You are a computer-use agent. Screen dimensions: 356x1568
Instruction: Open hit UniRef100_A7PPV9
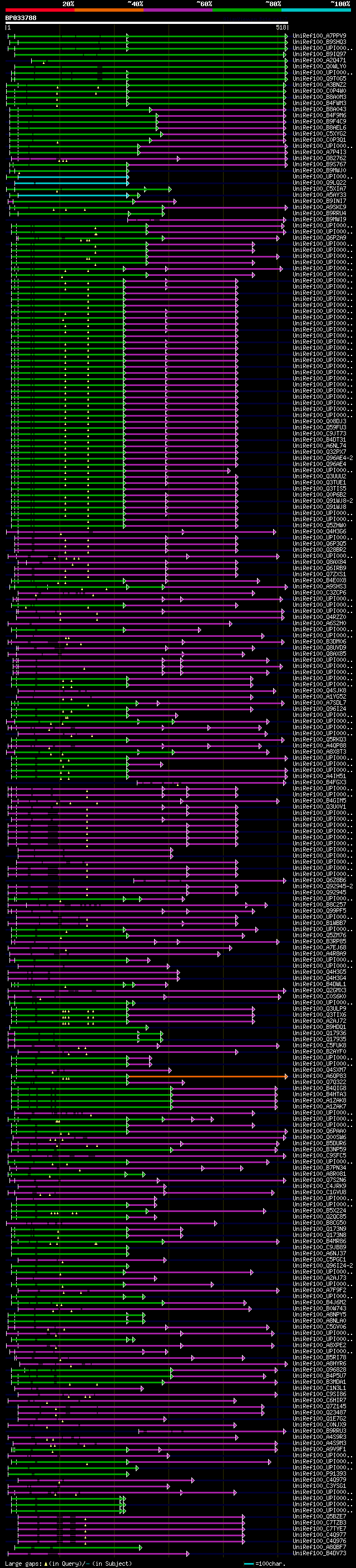pos(319,36)
